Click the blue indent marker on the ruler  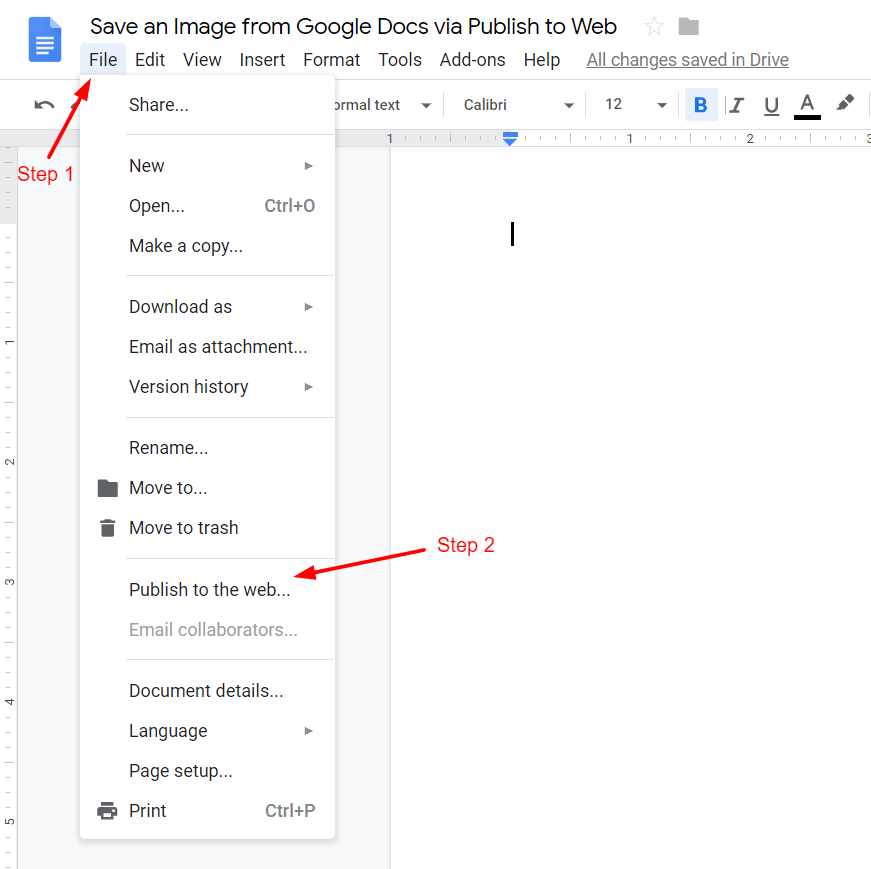tap(510, 139)
